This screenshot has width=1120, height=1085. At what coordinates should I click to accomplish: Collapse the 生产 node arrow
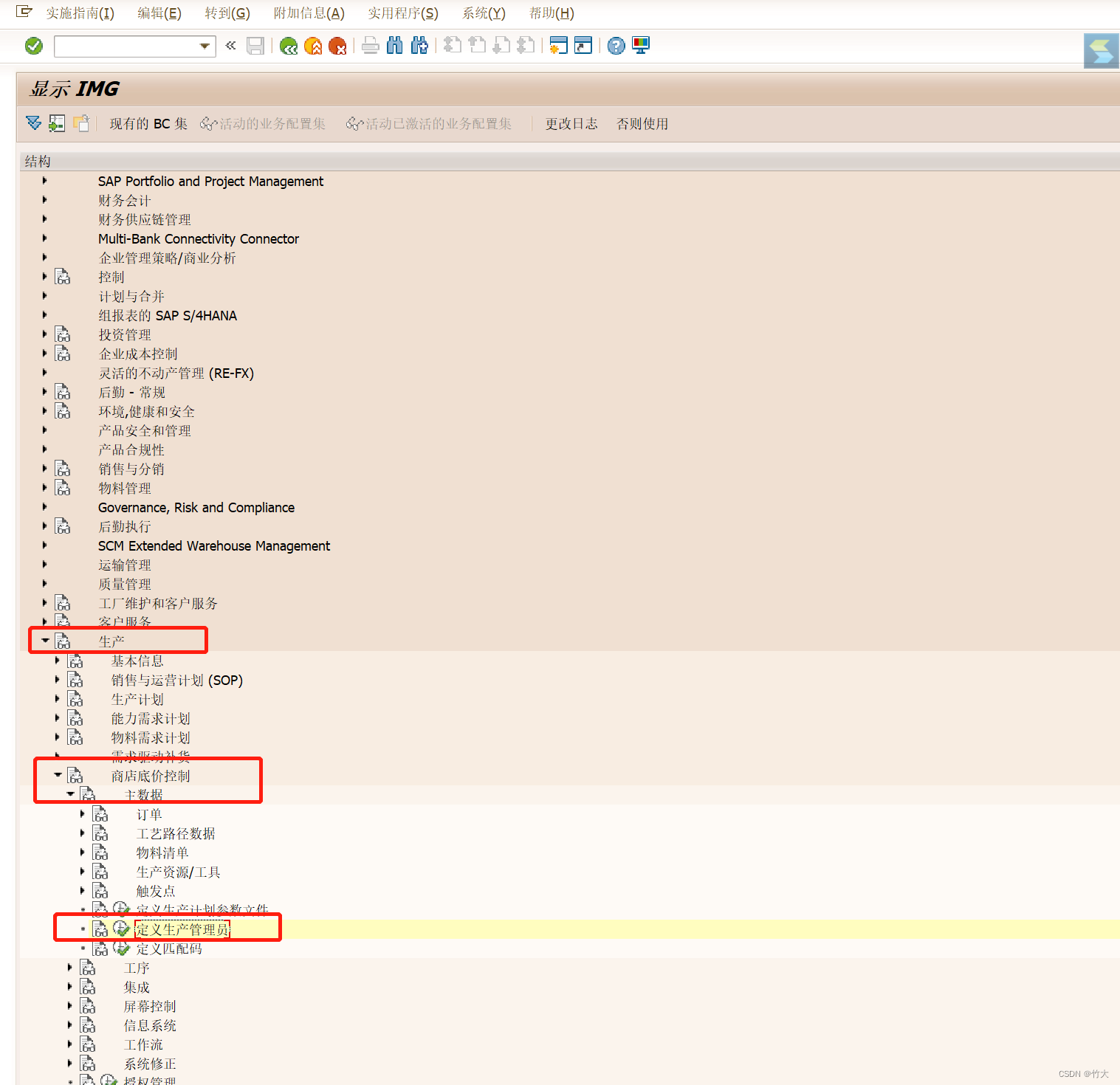[x=45, y=641]
